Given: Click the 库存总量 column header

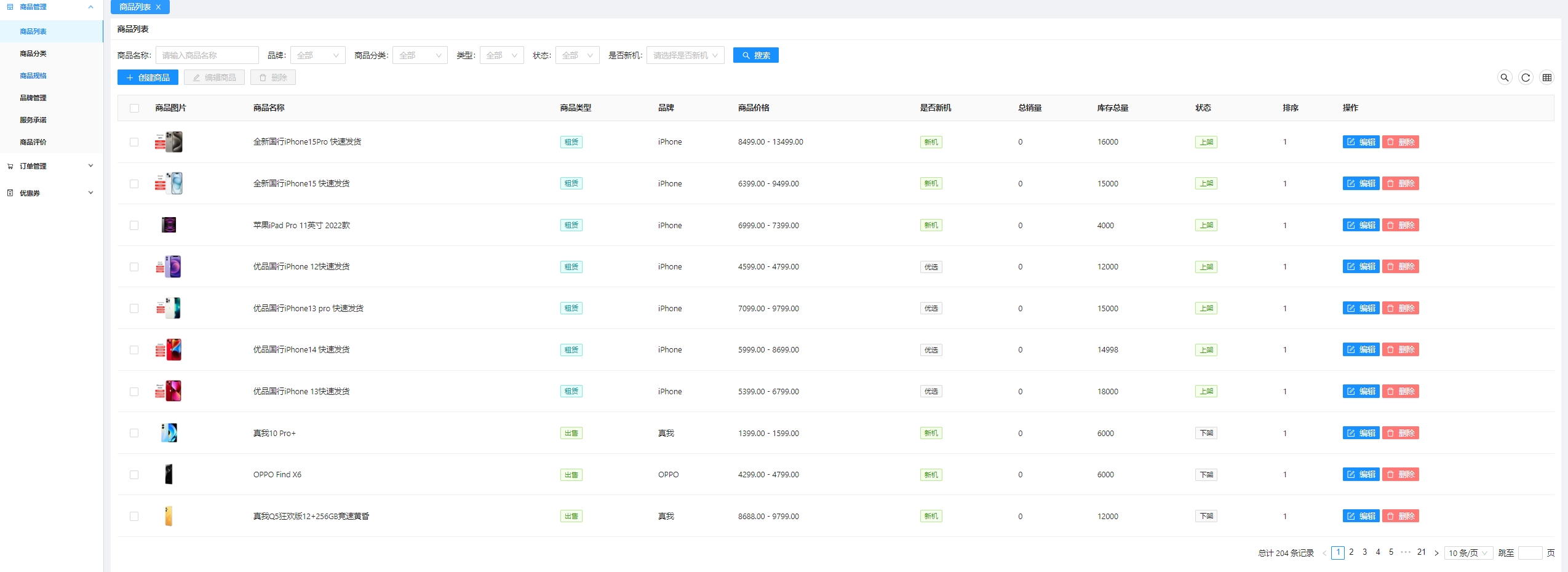Looking at the screenshot, I should click(1113, 108).
